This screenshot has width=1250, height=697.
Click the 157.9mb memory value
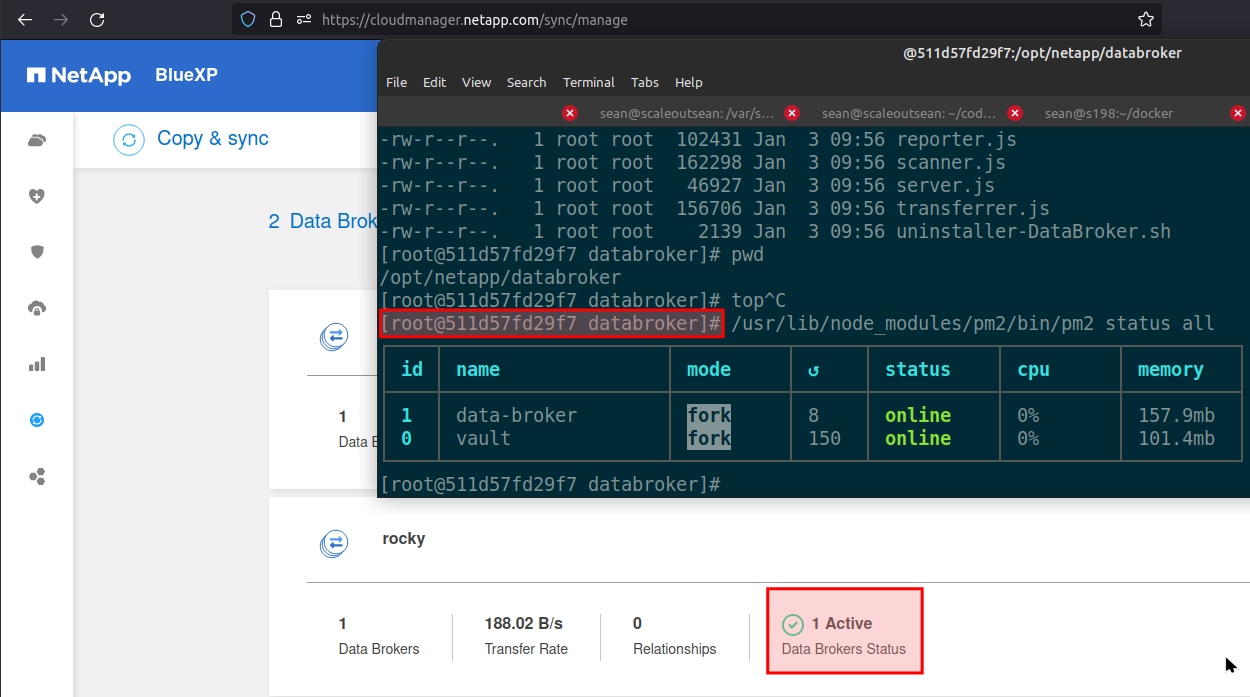coord(1176,415)
